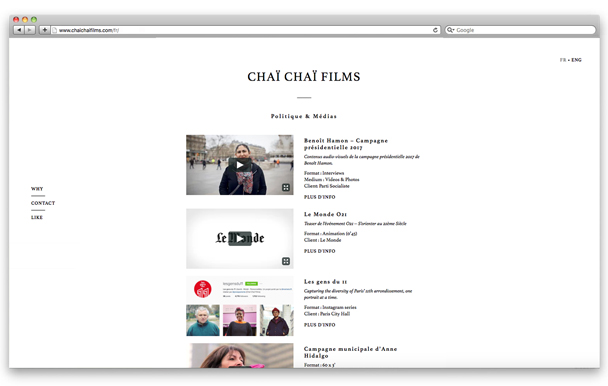Expand Le Monde video to fullscreen
Viewport: 608px width, 386px height.
(286, 261)
